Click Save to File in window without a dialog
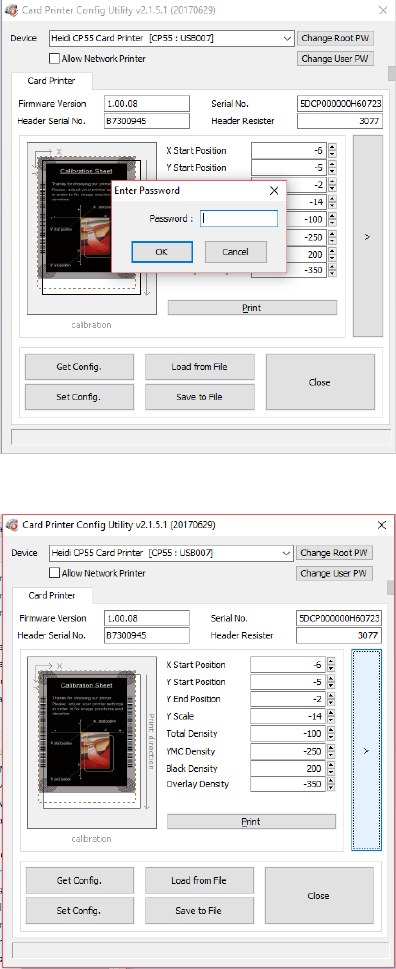The width and height of the screenshot is (396, 969). click(199, 910)
